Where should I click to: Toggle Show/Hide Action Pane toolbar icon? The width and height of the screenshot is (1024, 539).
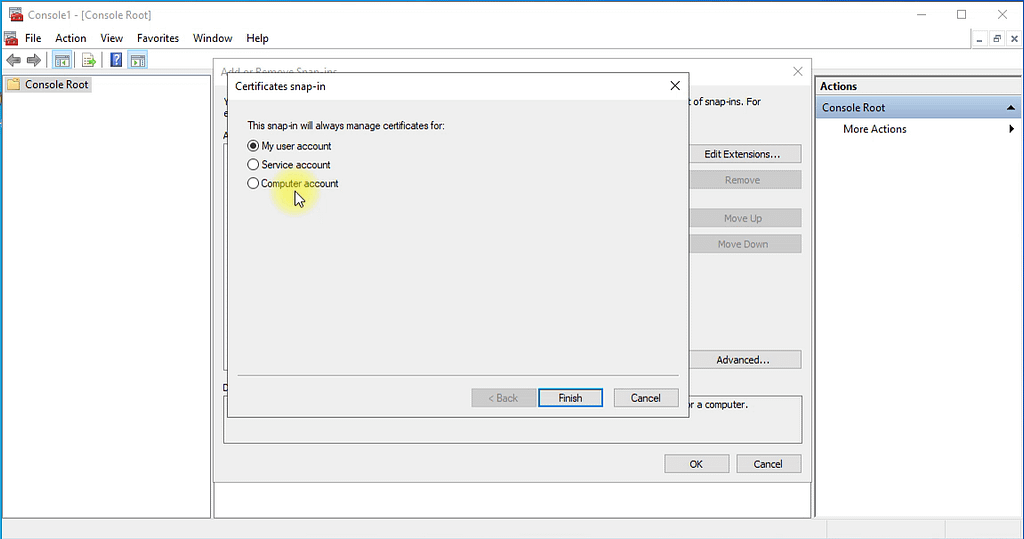coord(138,61)
